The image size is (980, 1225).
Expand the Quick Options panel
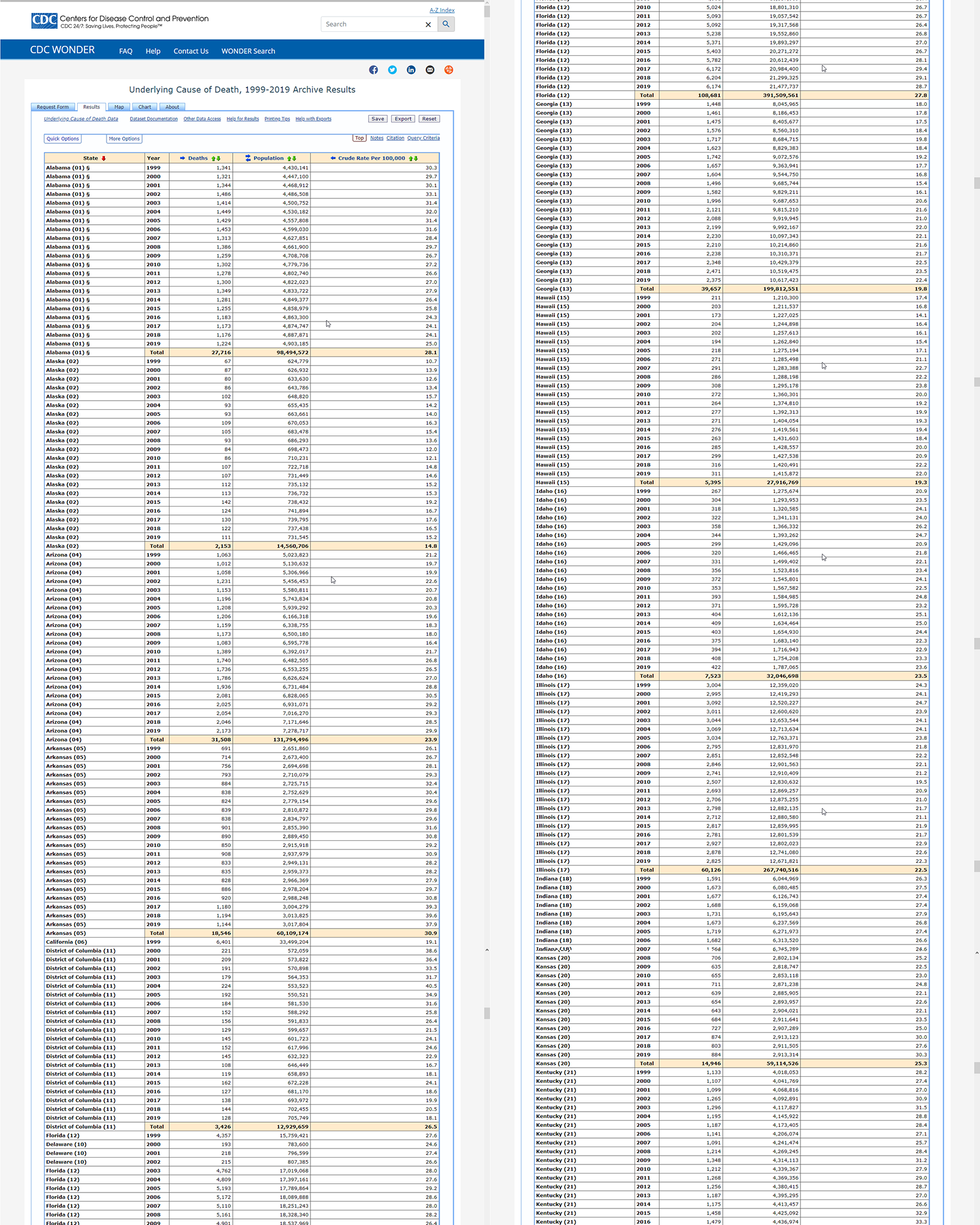tap(62, 139)
